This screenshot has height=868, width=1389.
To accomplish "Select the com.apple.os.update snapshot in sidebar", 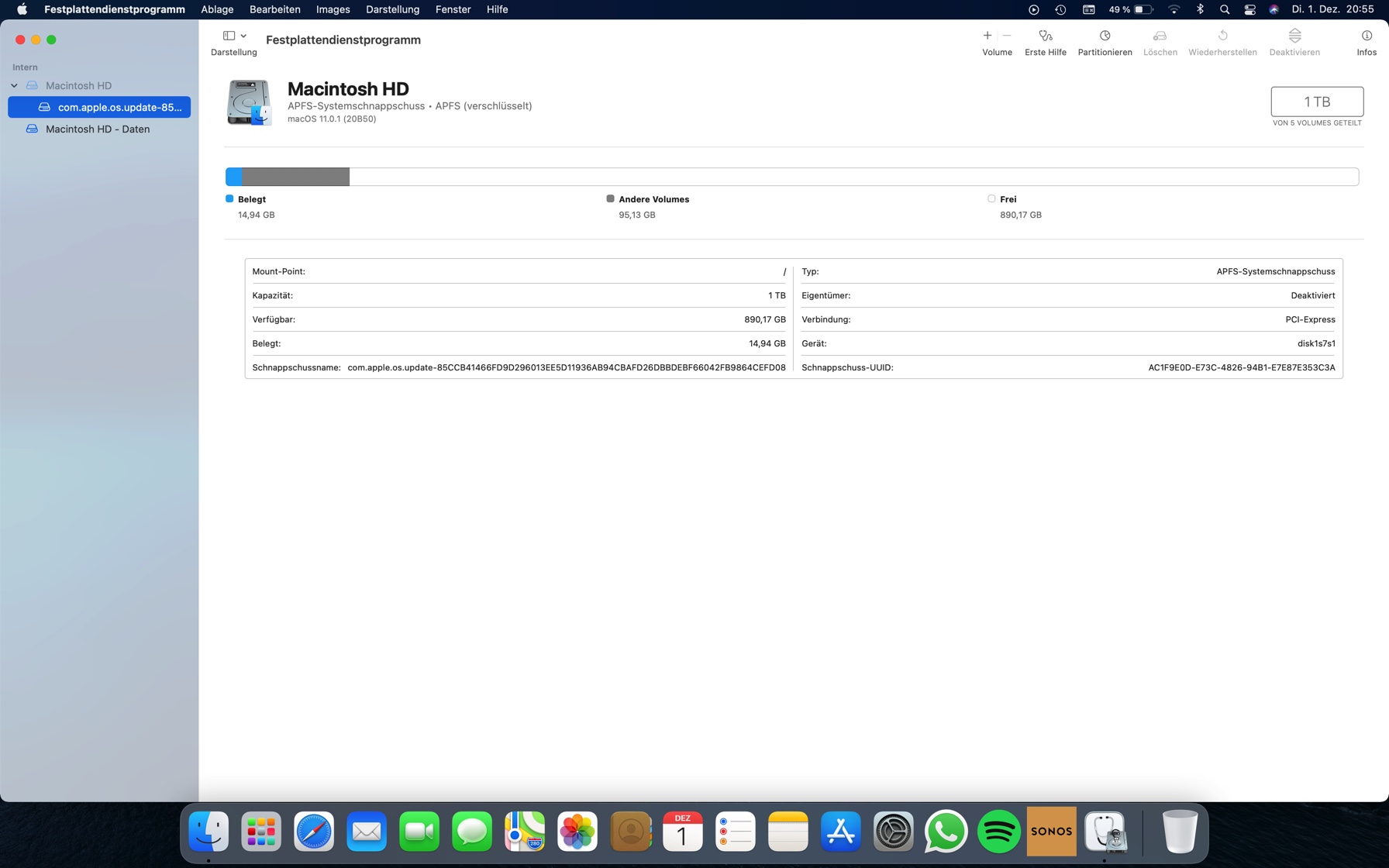I will (99, 107).
